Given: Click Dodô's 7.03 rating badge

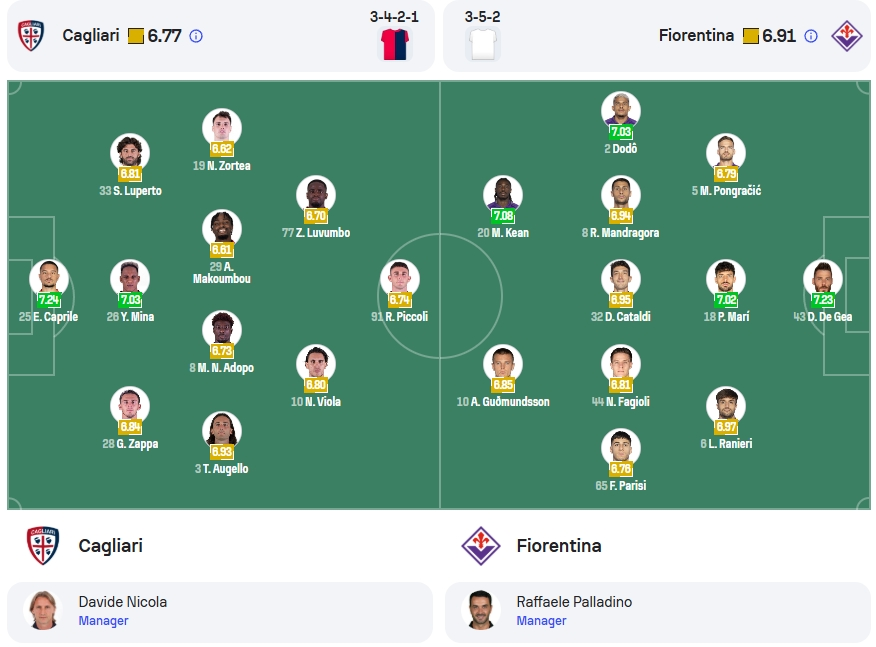Looking at the screenshot, I should pos(621,132).
